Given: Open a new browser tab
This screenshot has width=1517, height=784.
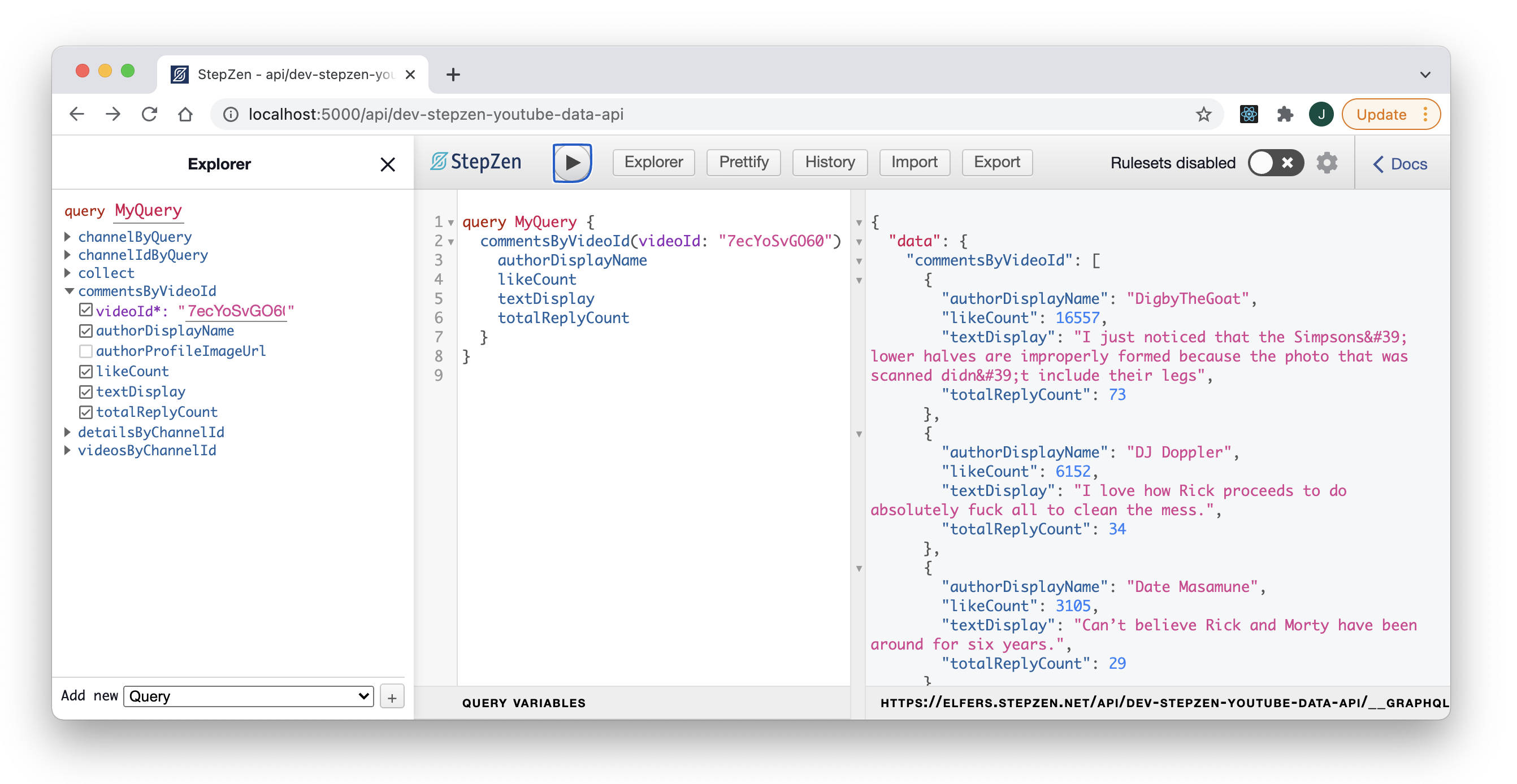Looking at the screenshot, I should coord(453,74).
